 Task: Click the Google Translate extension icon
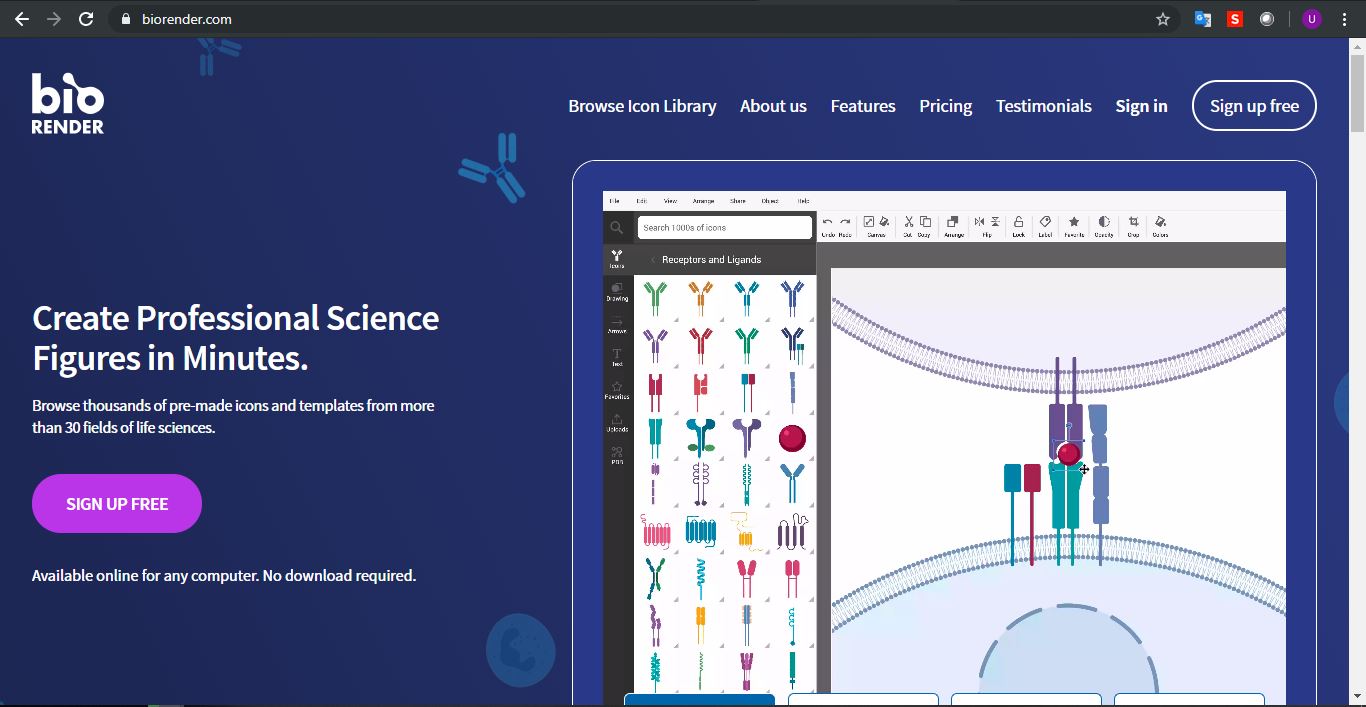point(1203,19)
